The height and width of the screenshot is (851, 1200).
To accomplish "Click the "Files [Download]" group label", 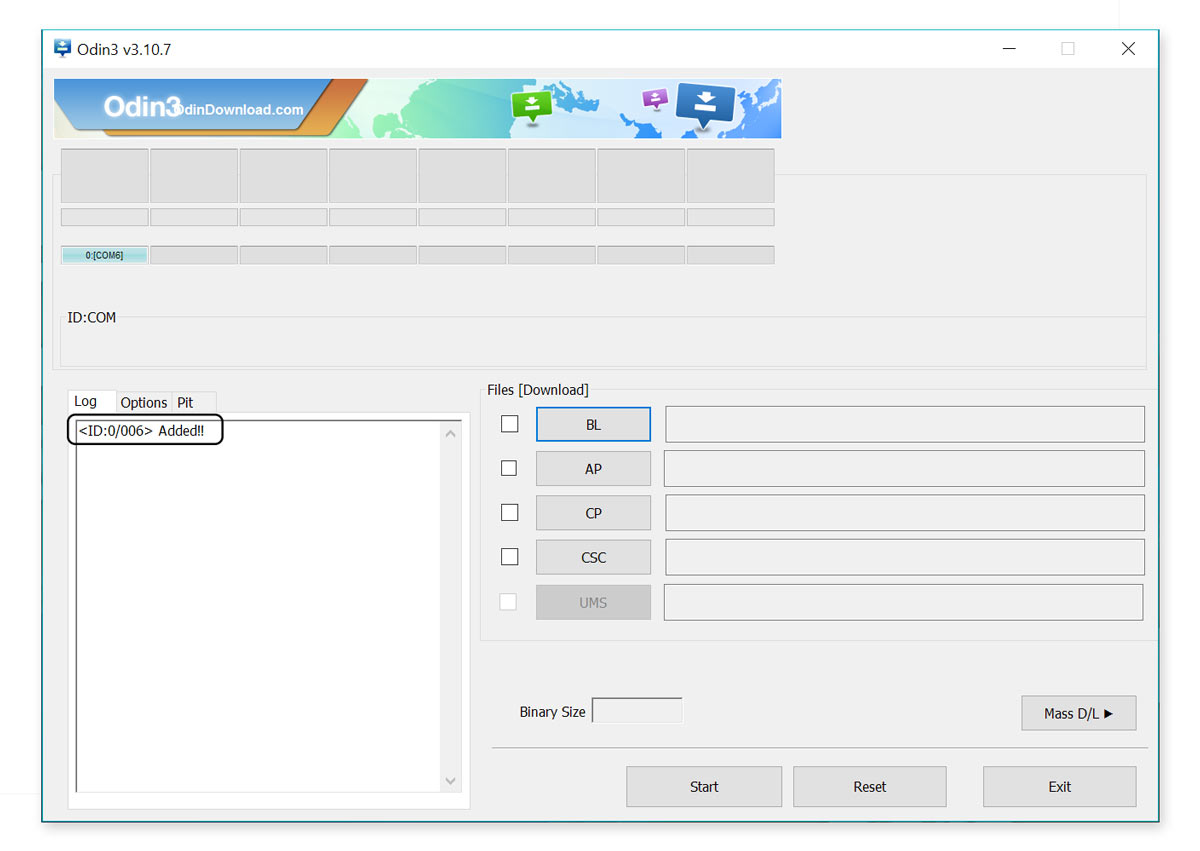I will point(538,390).
